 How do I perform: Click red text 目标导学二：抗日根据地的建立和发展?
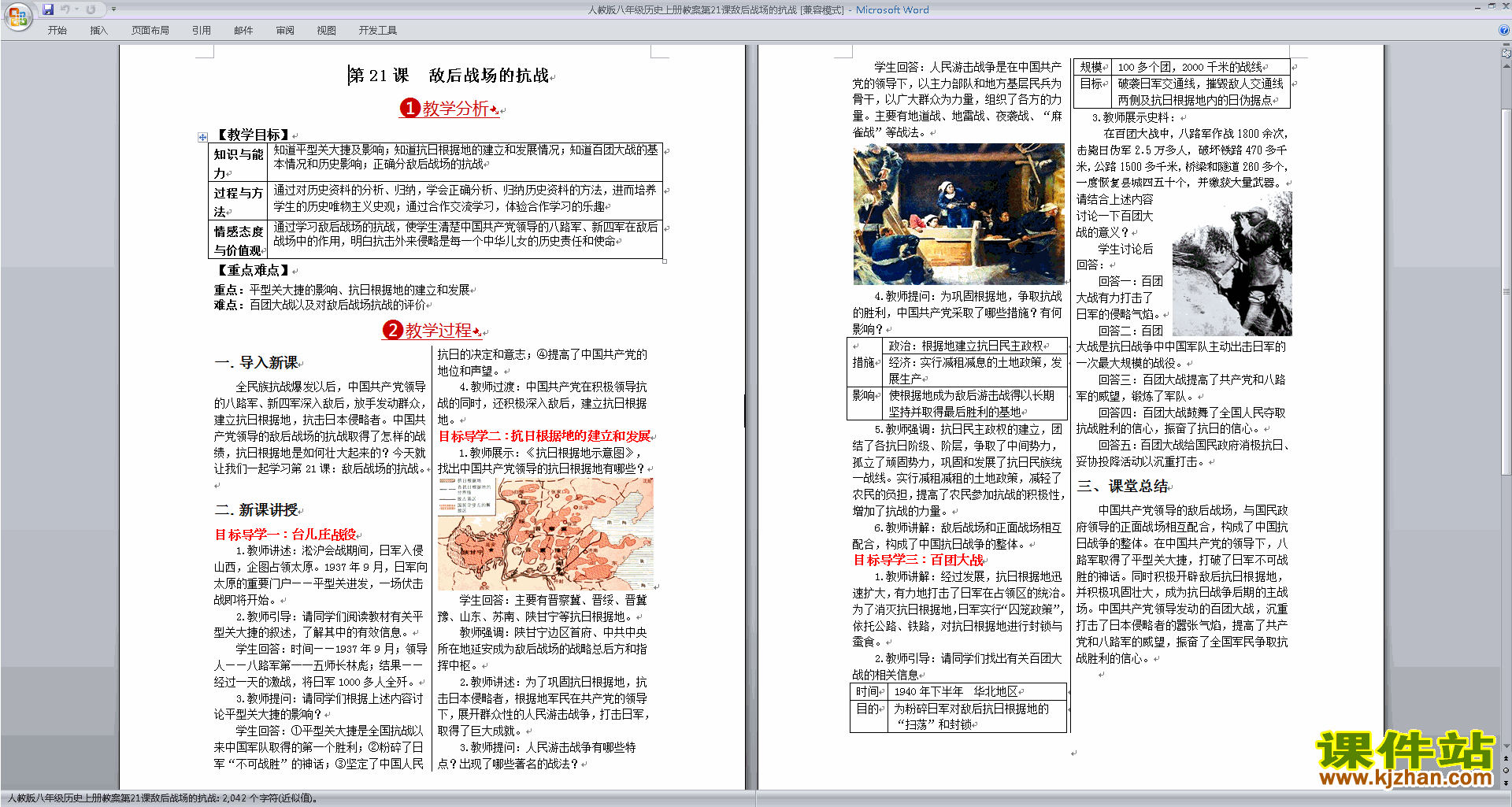tap(544, 436)
